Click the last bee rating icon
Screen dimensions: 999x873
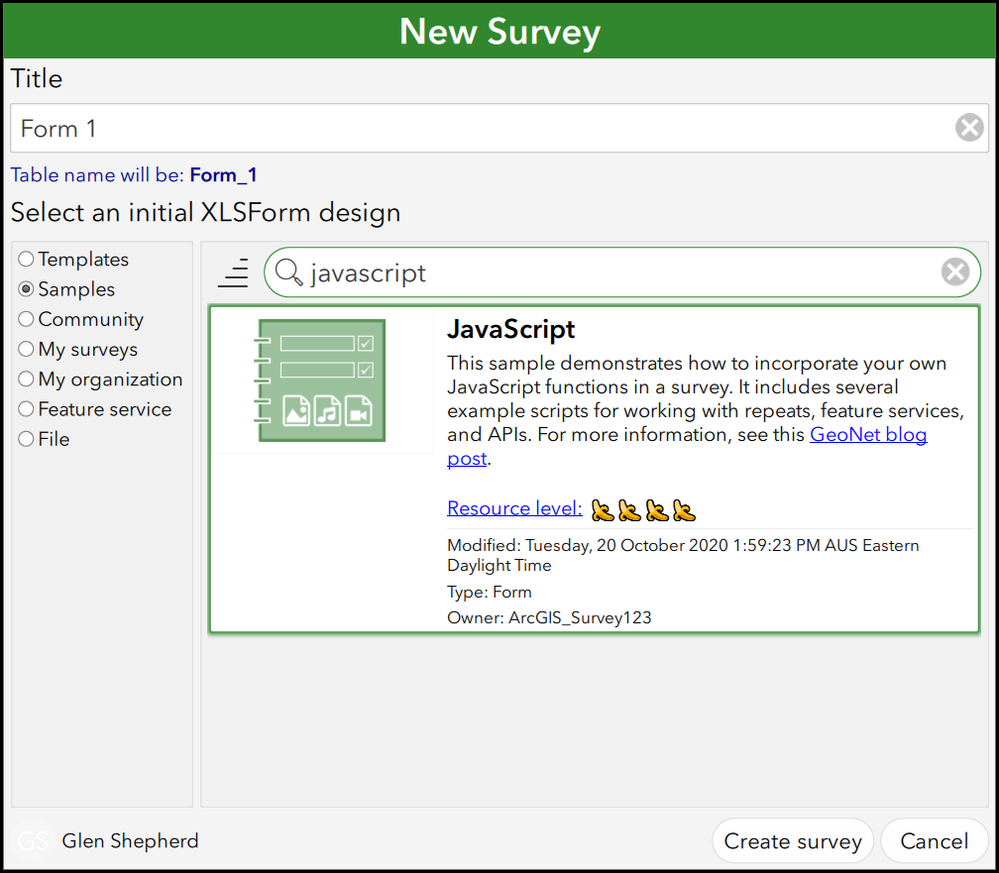coord(683,510)
